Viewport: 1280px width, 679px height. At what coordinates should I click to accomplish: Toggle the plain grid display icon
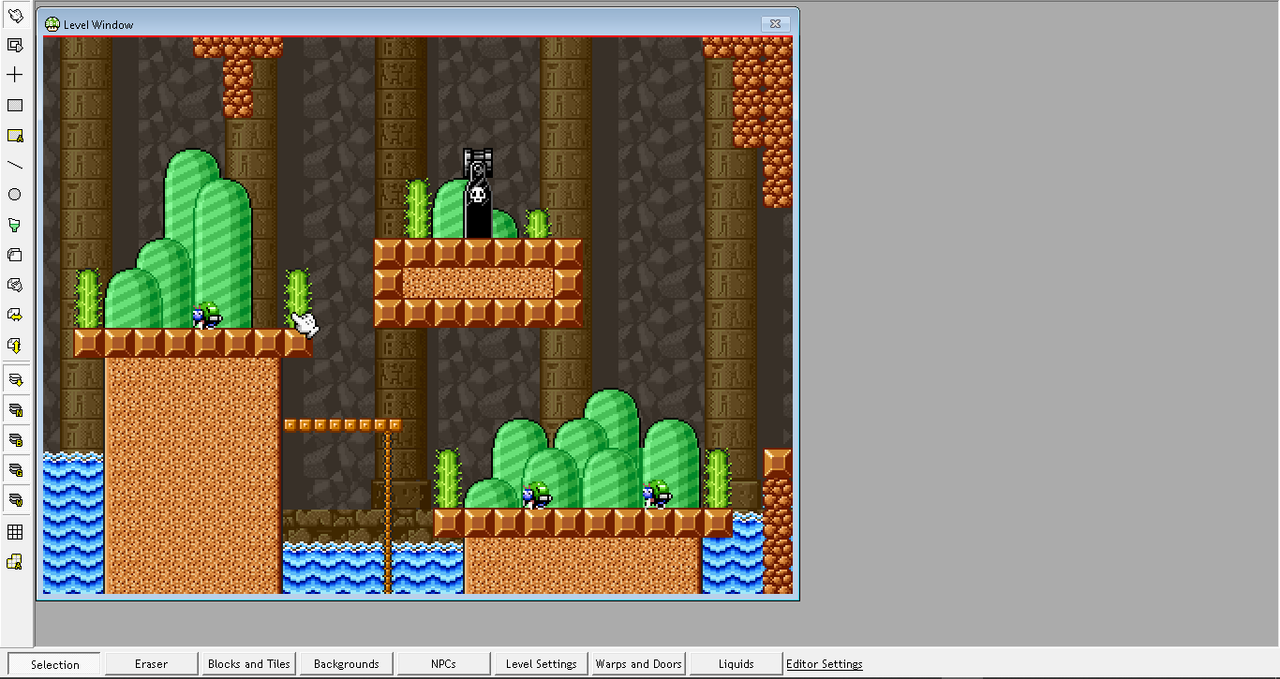pyautogui.click(x=15, y=532)
